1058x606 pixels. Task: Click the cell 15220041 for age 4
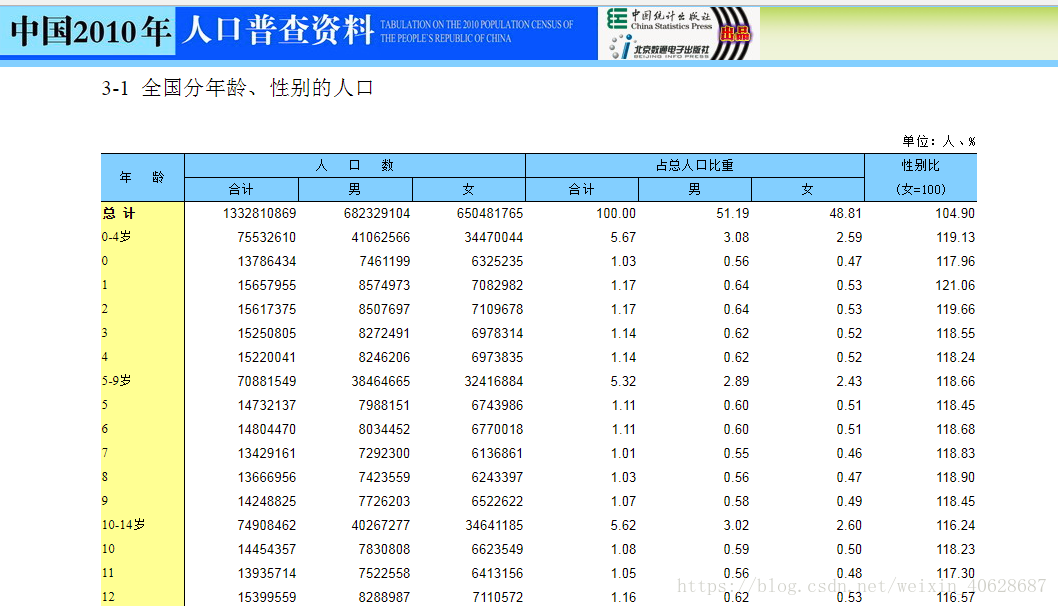[x=267, y=357]
